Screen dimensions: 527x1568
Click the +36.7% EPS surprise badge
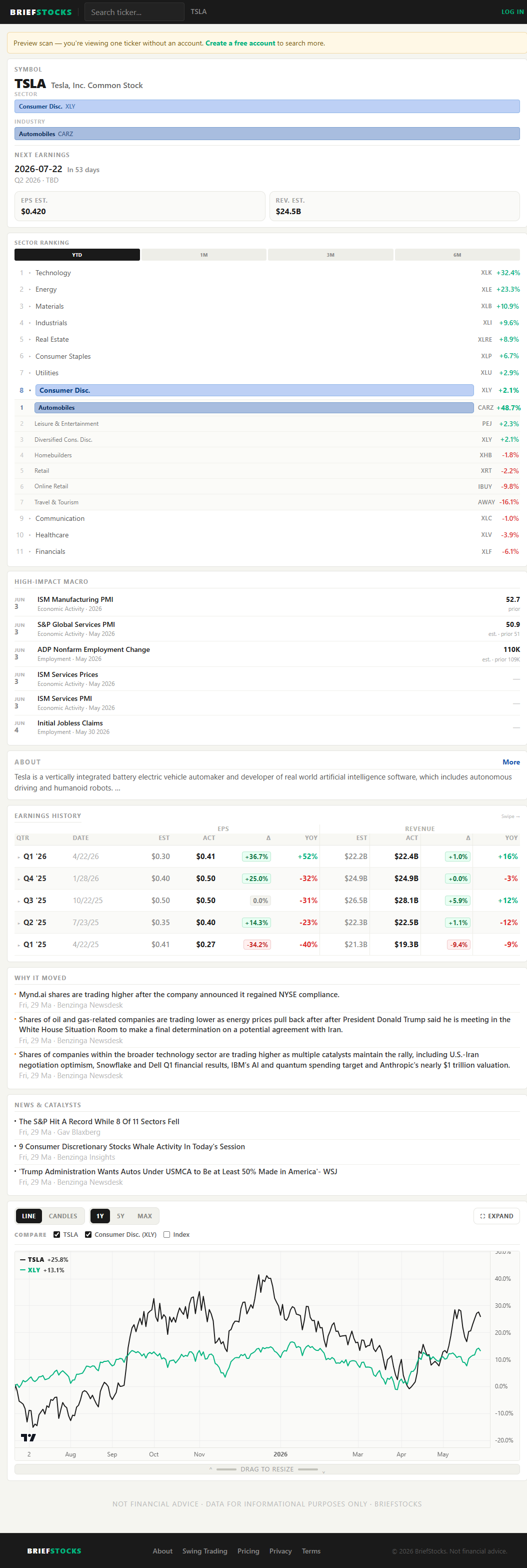(x=256, y=857)
